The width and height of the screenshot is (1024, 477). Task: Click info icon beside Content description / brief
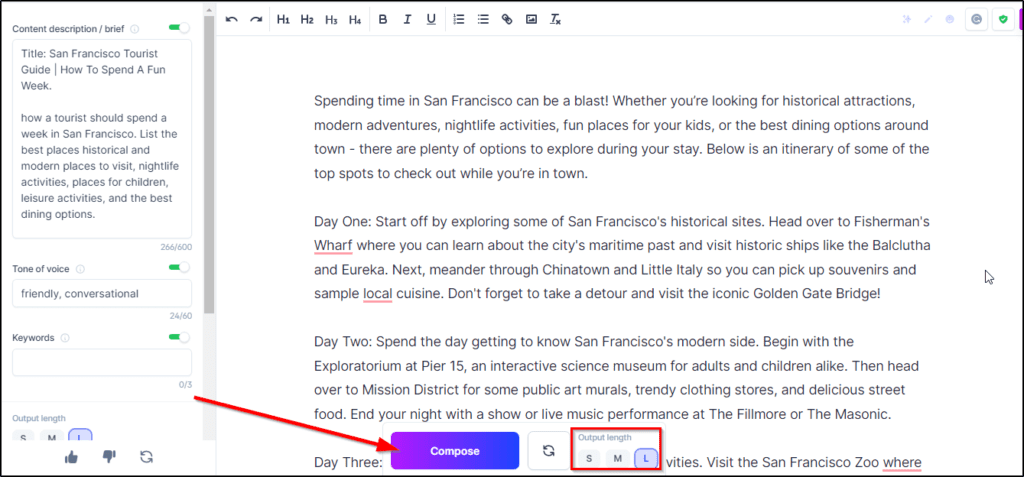(134, 29)
